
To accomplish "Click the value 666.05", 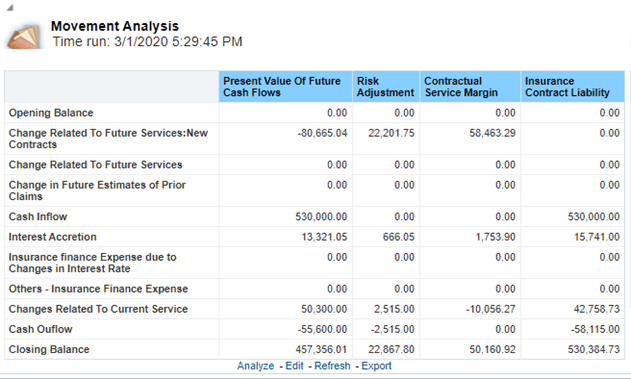I will [x=398, y=237].
